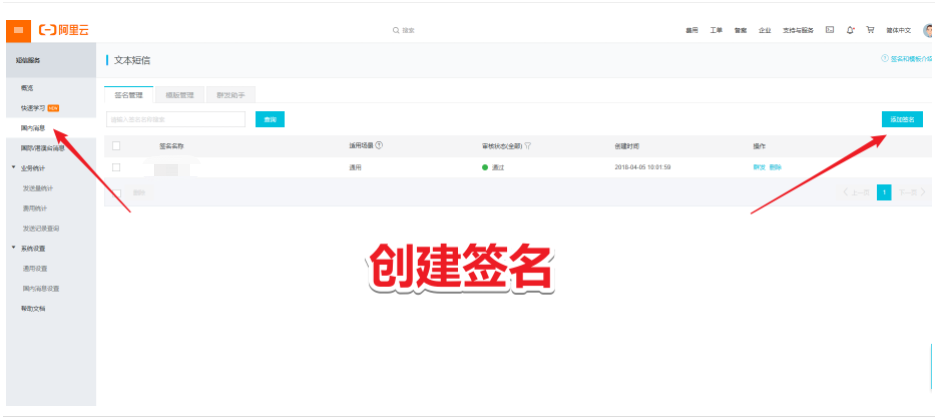
Task: Click the 添加签名 button
Action: (x=902, y=119)
